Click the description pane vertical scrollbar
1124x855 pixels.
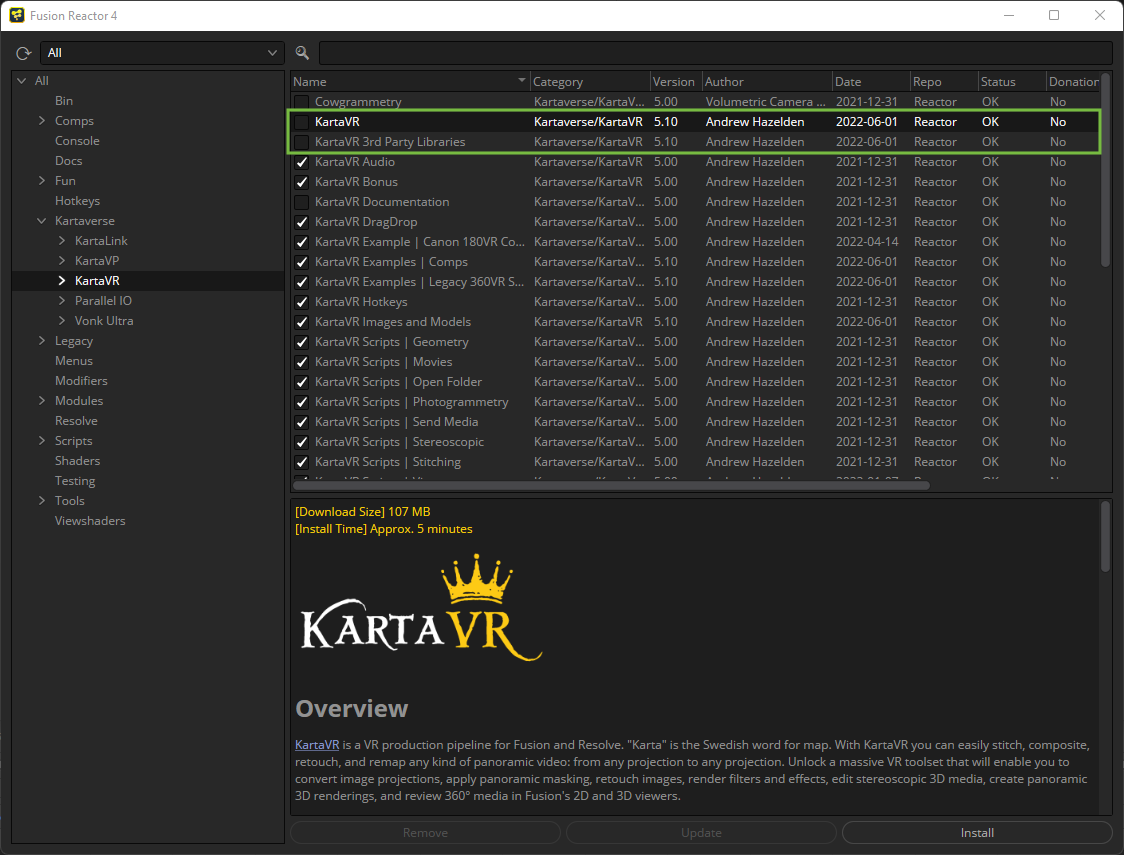click(x=1105, y=537)
